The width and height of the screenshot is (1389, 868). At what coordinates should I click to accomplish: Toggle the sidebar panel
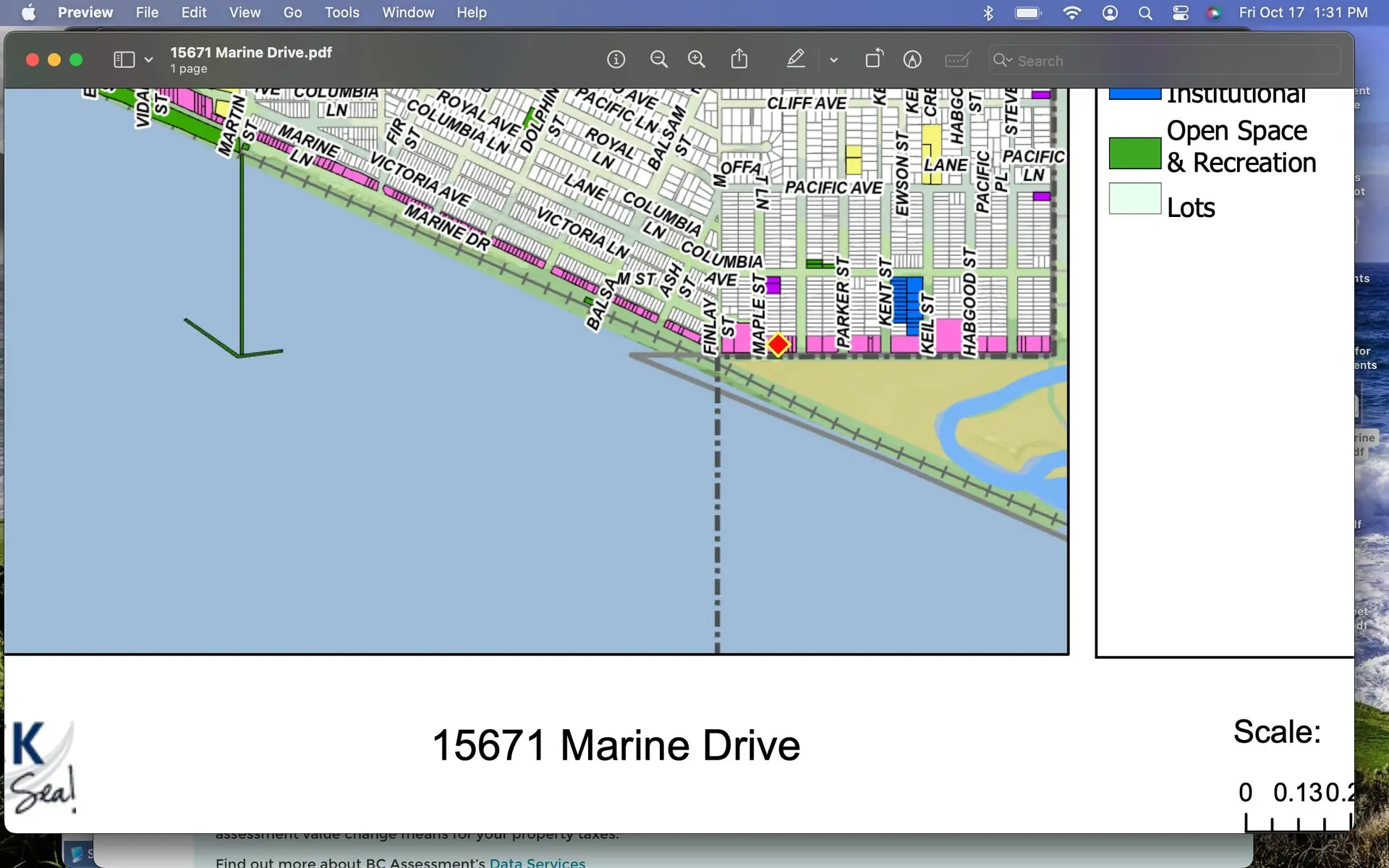pos(124,59)
